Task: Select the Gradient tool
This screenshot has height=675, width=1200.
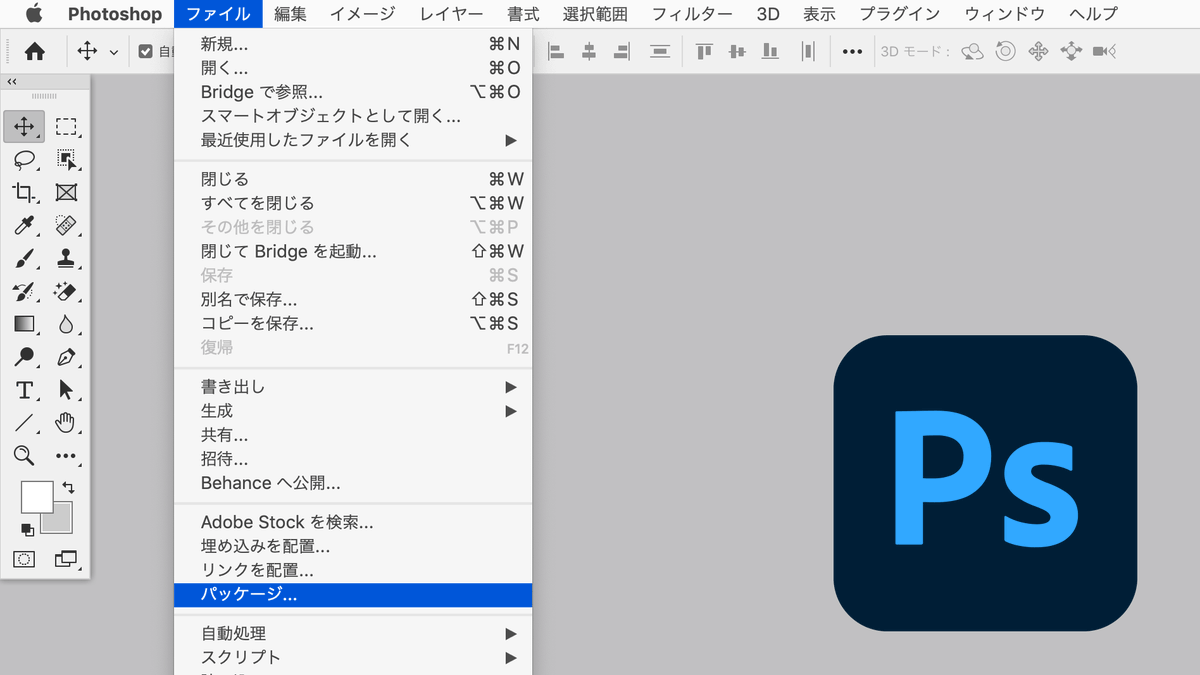Action: [x=24, y=324]
